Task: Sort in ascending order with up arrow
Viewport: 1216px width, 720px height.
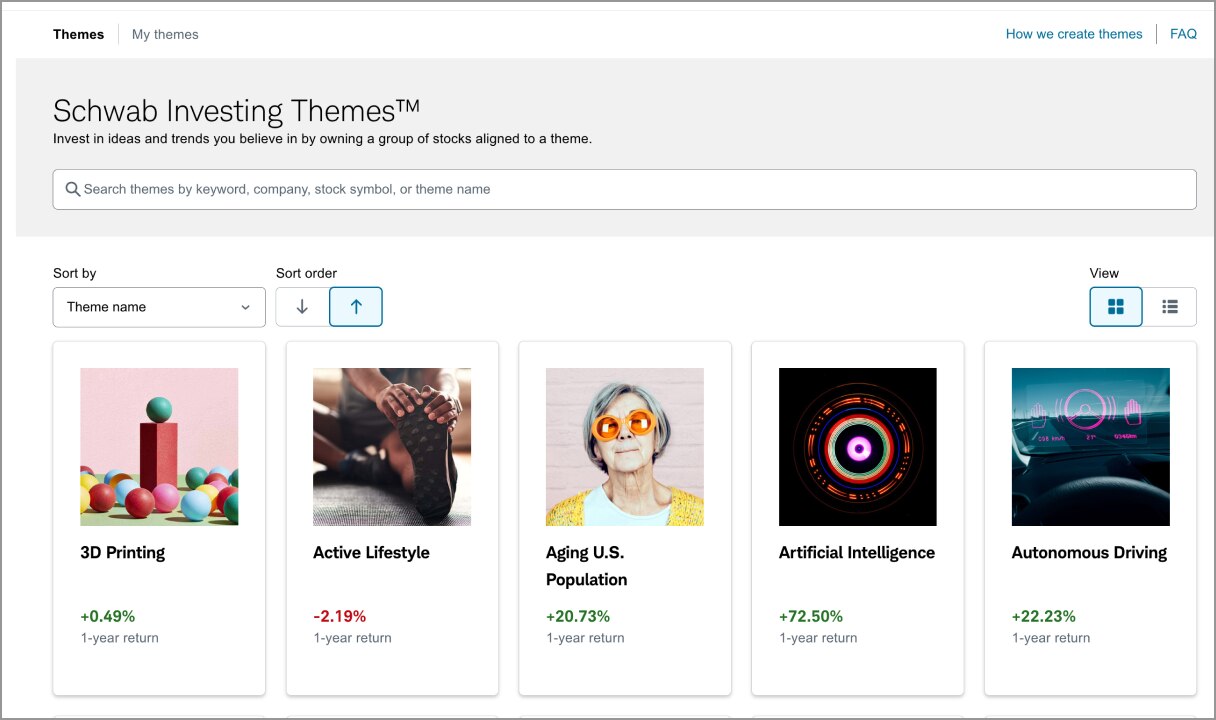Action: click(356, 307)
